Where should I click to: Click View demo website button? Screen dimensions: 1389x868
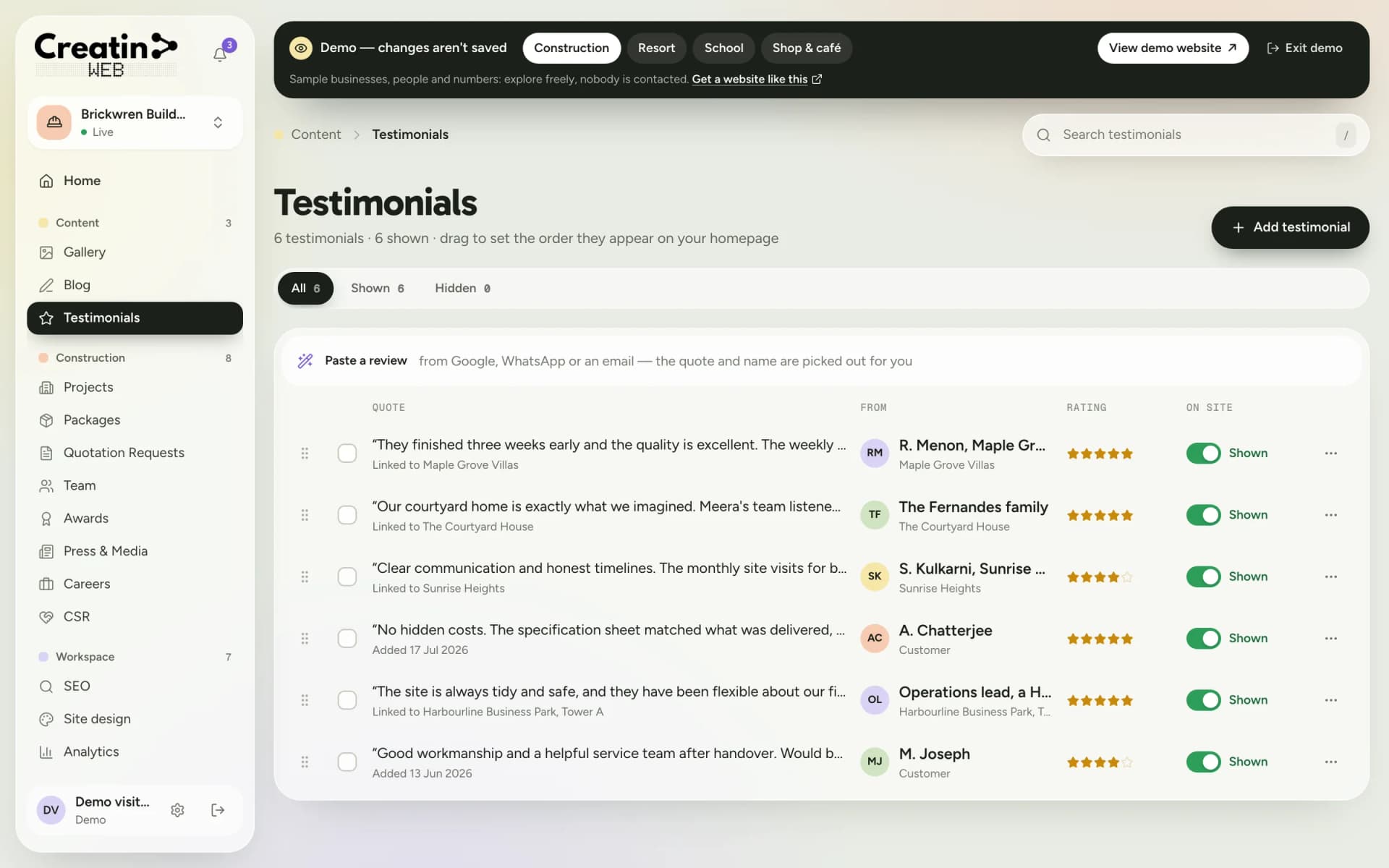pyautogui.click(x=1172, y=48)
